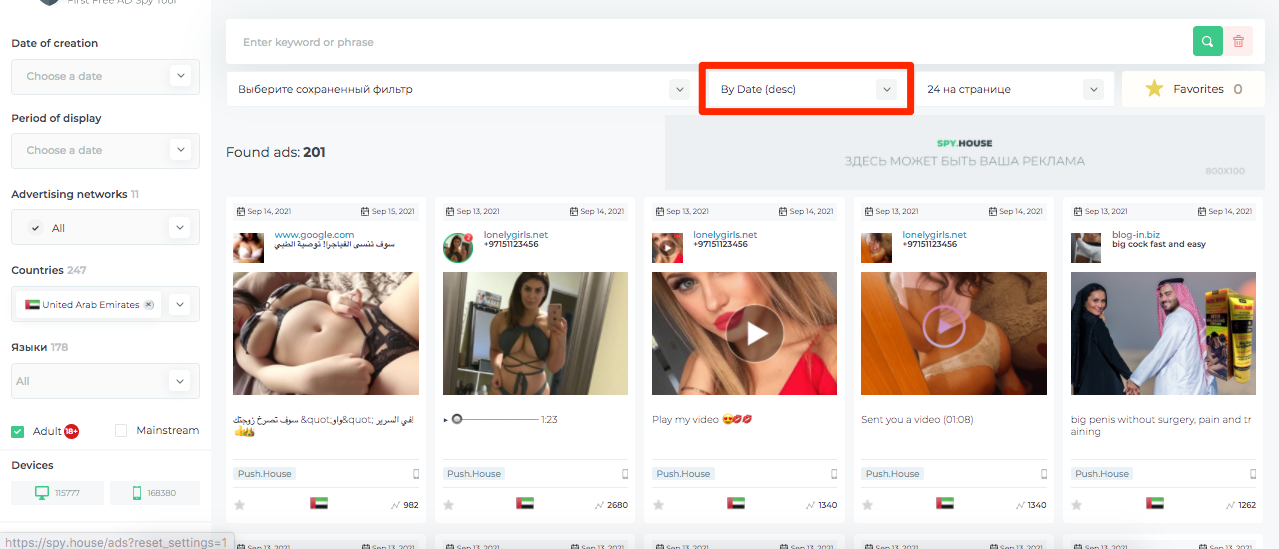
Task: Click the green search button
Action: pyautogui.click(x=1207, y=41)
